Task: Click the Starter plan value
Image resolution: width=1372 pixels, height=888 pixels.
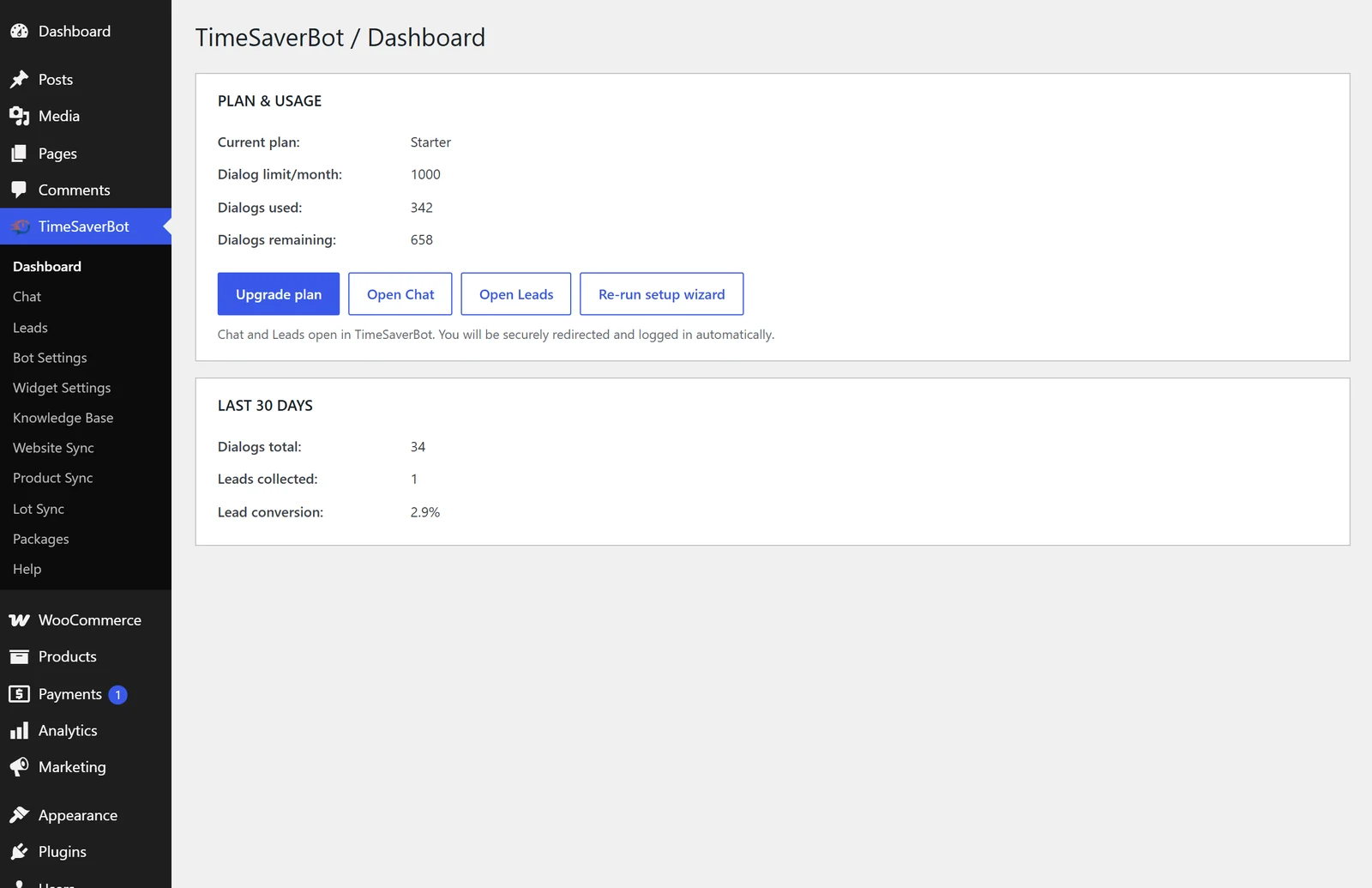Action: click(x=430, y=142)
